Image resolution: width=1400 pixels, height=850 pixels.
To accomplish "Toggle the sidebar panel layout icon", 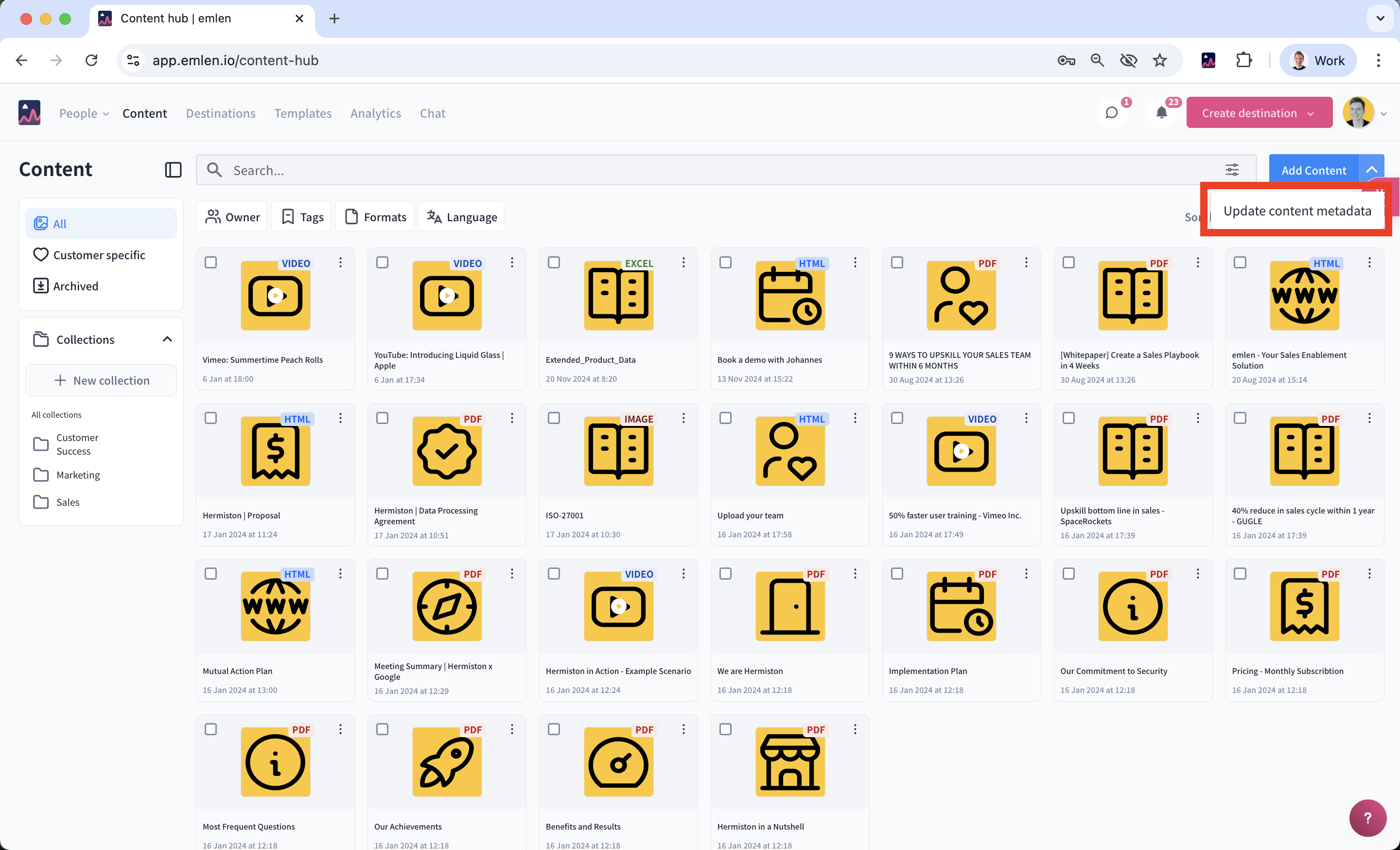I will click(x=173, y=169).
